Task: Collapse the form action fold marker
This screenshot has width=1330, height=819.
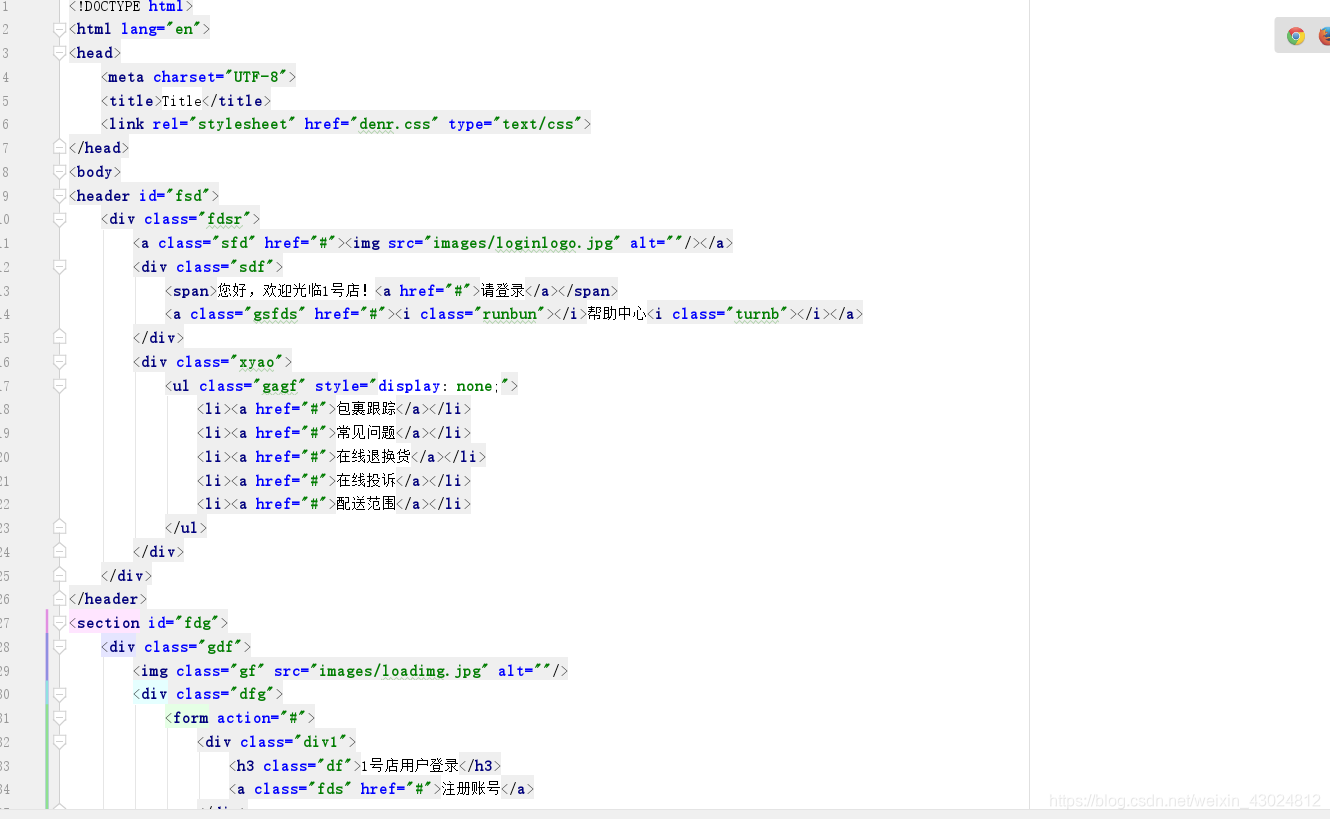Action: click(x=60, y=718)
